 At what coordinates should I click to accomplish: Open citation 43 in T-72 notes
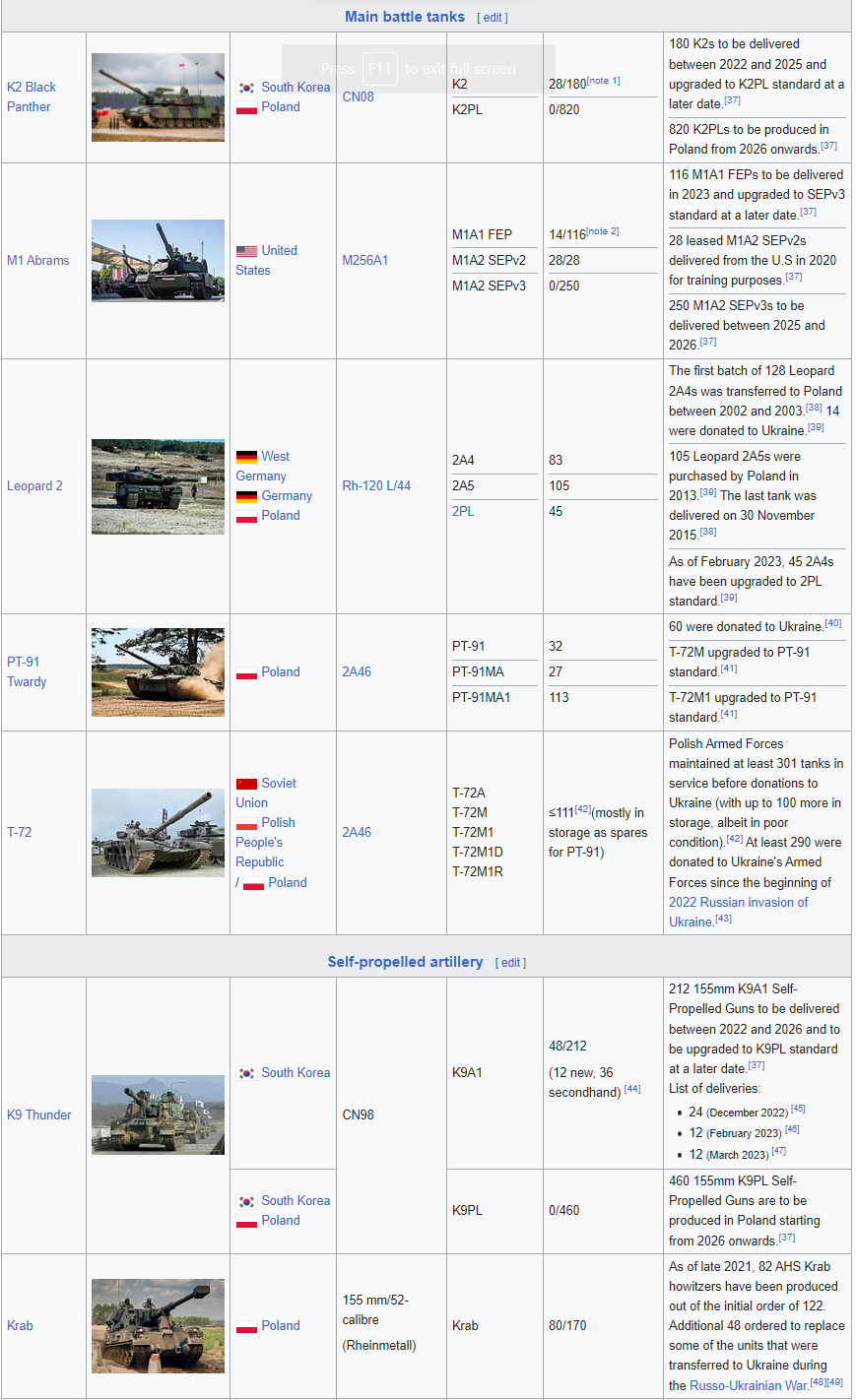pyautogui.click(x=723, y=919)
